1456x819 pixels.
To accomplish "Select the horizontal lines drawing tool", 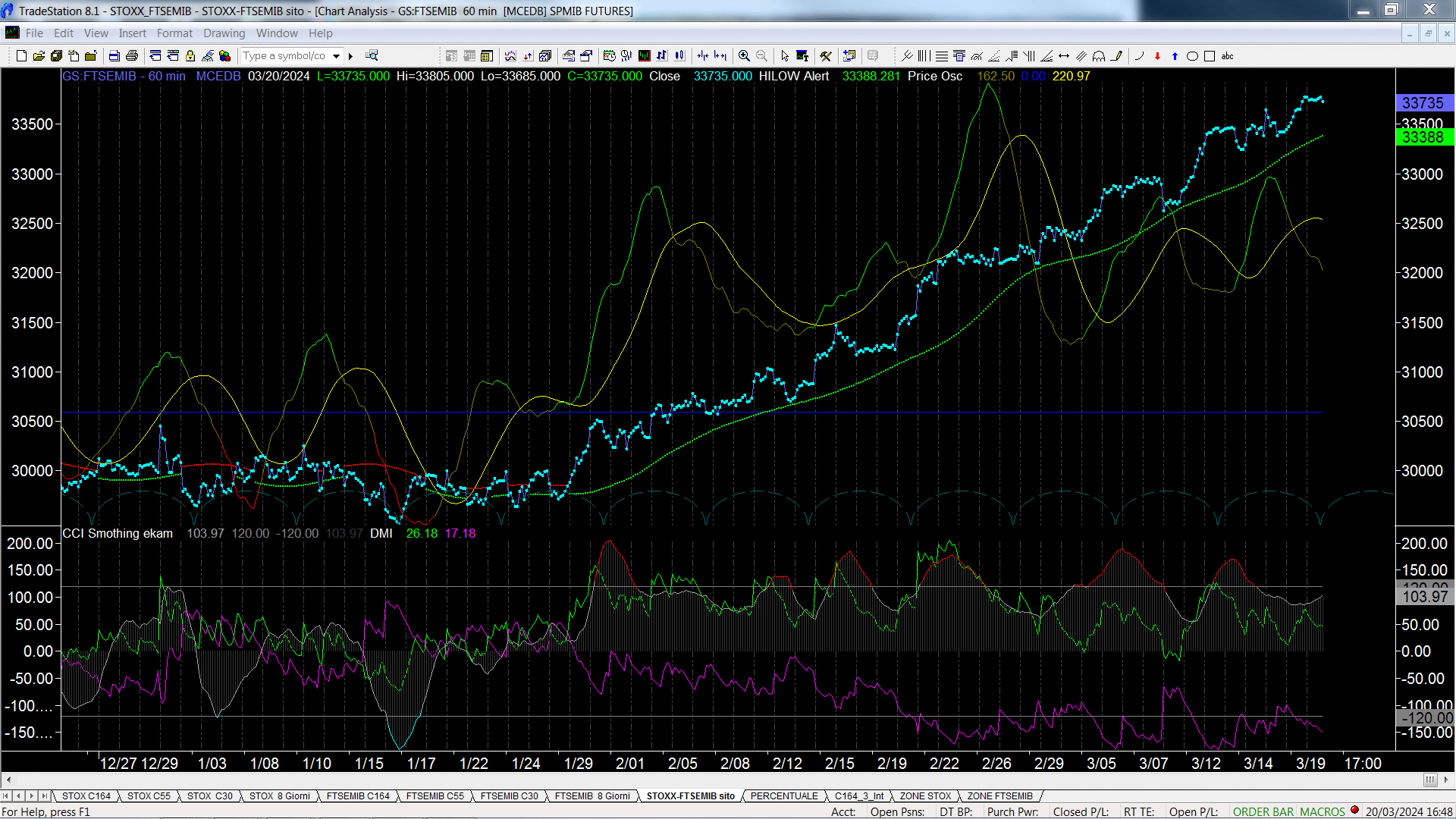I will pyautogui.click(x=942, y=55).
